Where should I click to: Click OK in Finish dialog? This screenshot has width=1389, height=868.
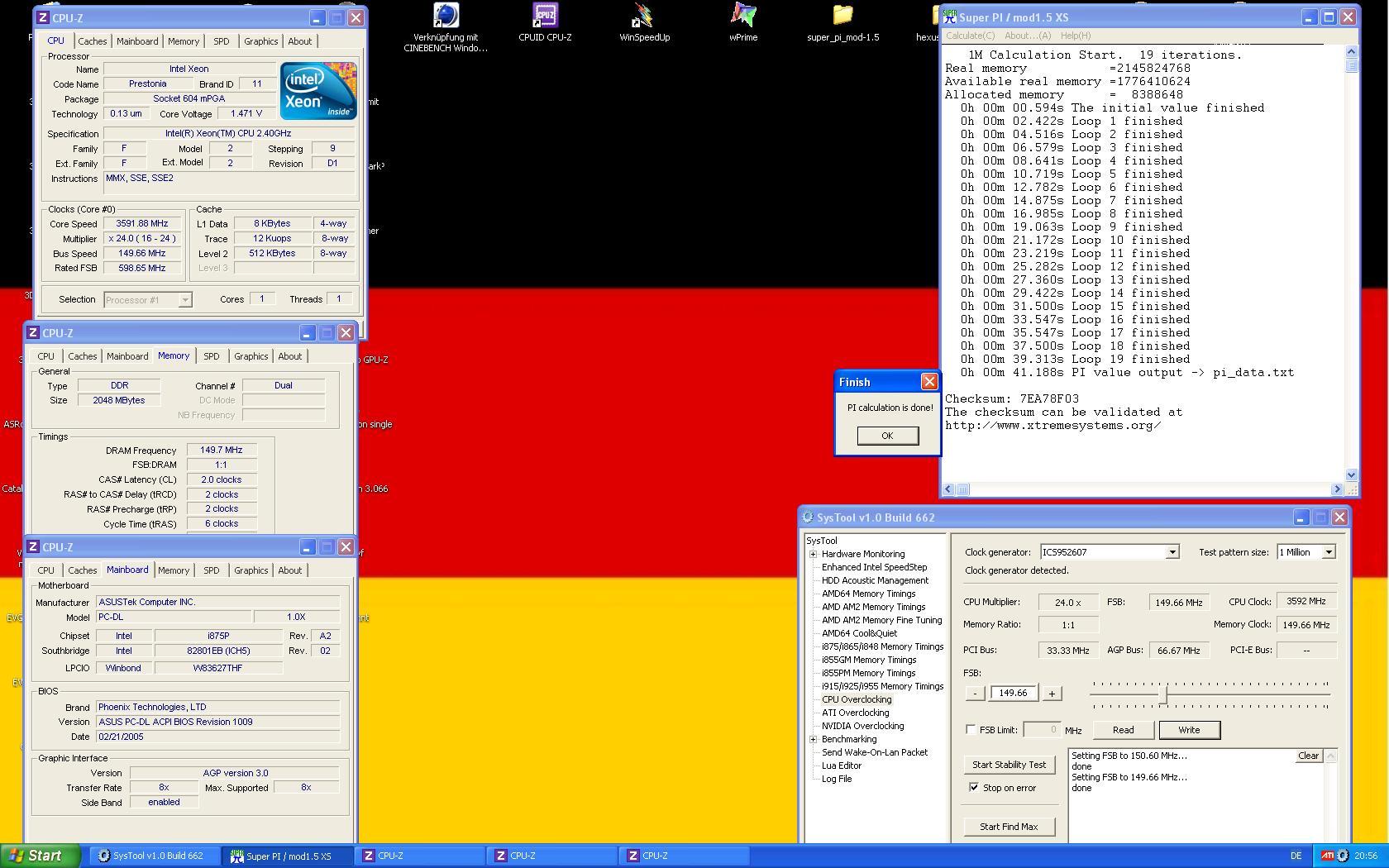pyautogui.click(x=887, y=435)
